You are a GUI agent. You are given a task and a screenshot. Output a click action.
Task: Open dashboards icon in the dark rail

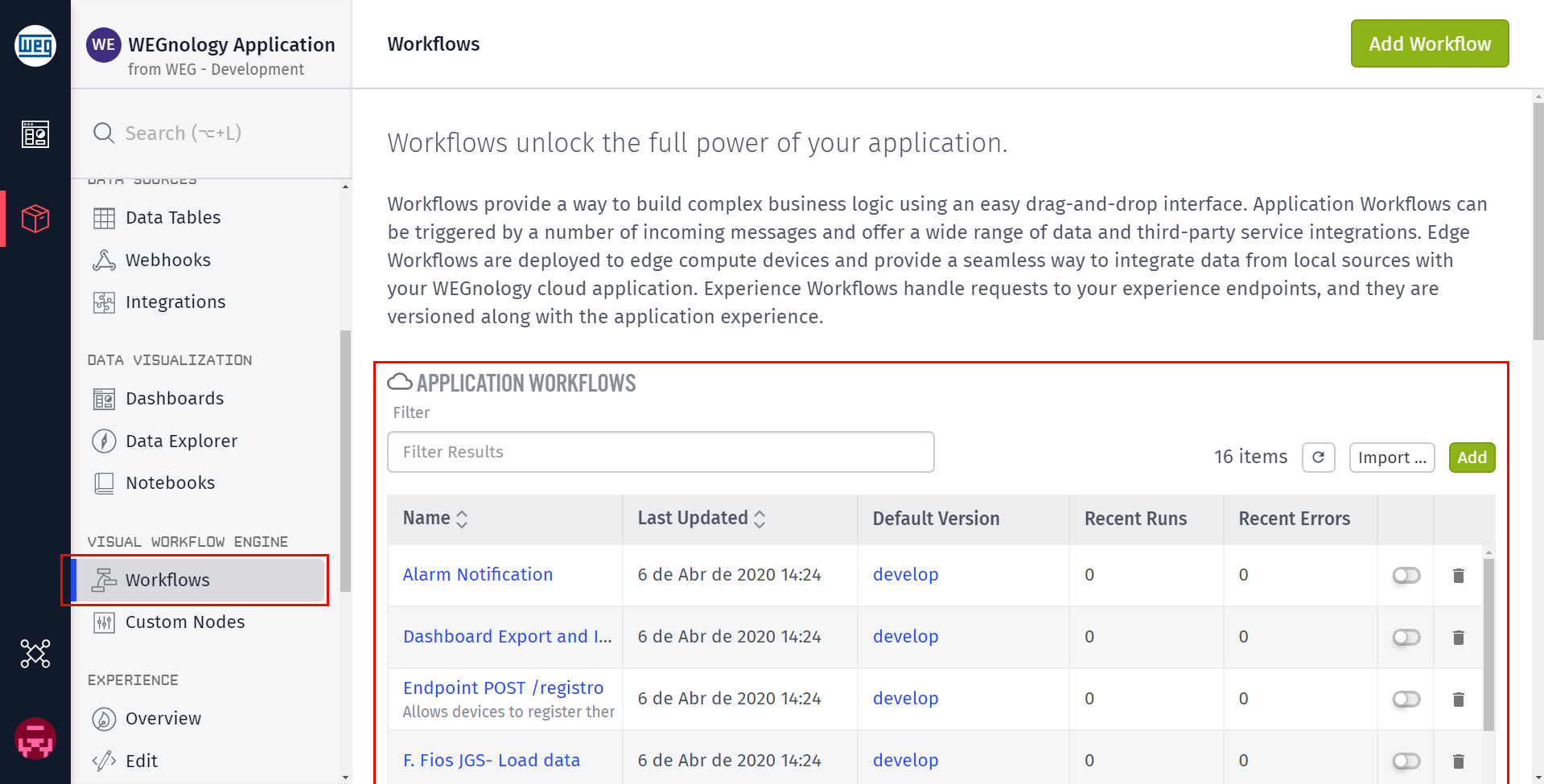click(35, 134)
